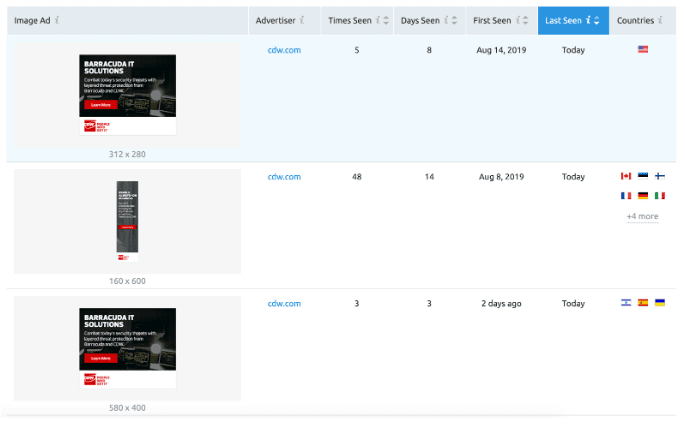Select the Last Seen column header
This screenshot has width=685, height=424.
click(573, 21)
